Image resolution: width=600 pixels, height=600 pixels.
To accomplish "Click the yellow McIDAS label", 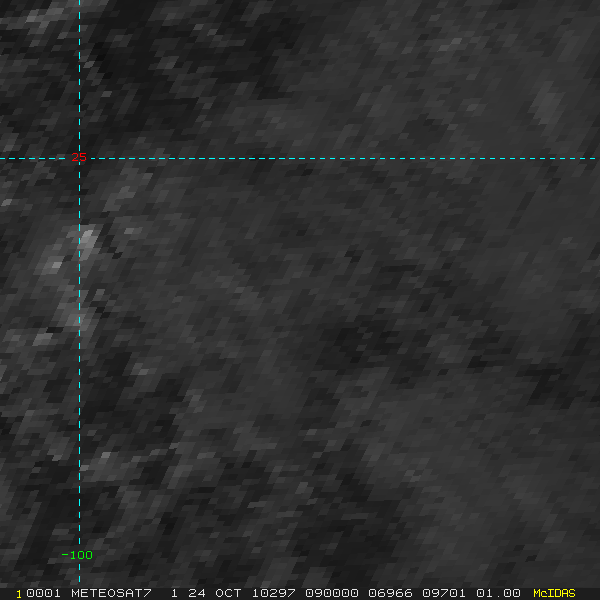I will point(554,593).
